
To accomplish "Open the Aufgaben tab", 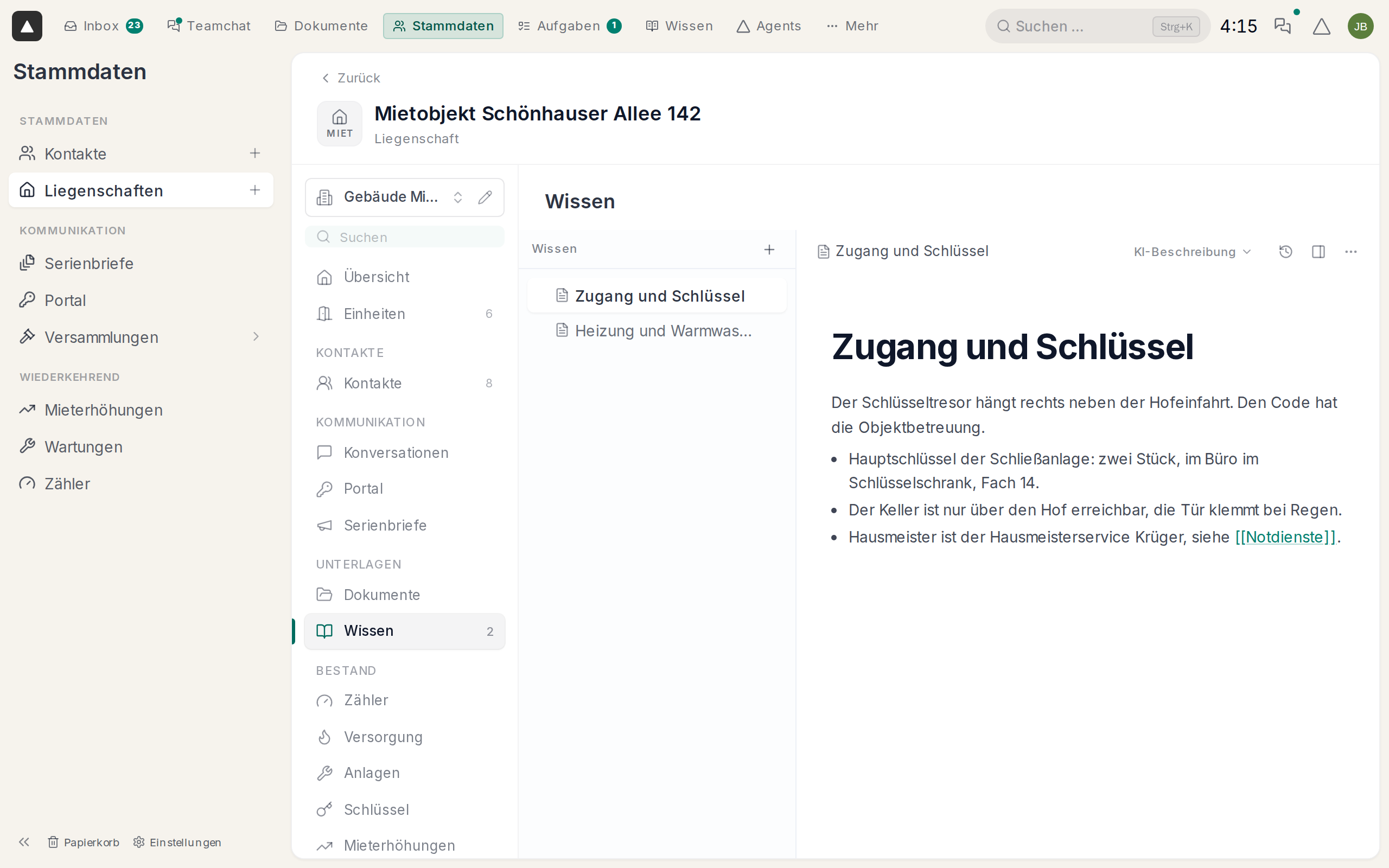I will tap(569, 26).
